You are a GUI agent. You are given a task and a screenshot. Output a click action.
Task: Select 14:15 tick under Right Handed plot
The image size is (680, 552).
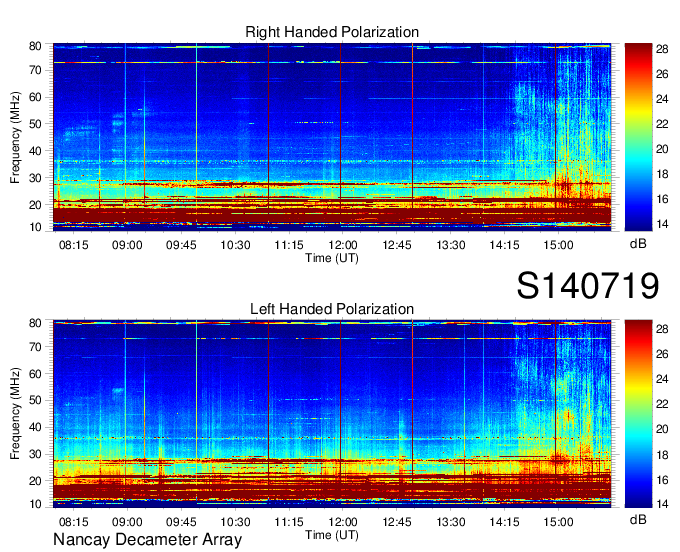click(x=504, y=245)
